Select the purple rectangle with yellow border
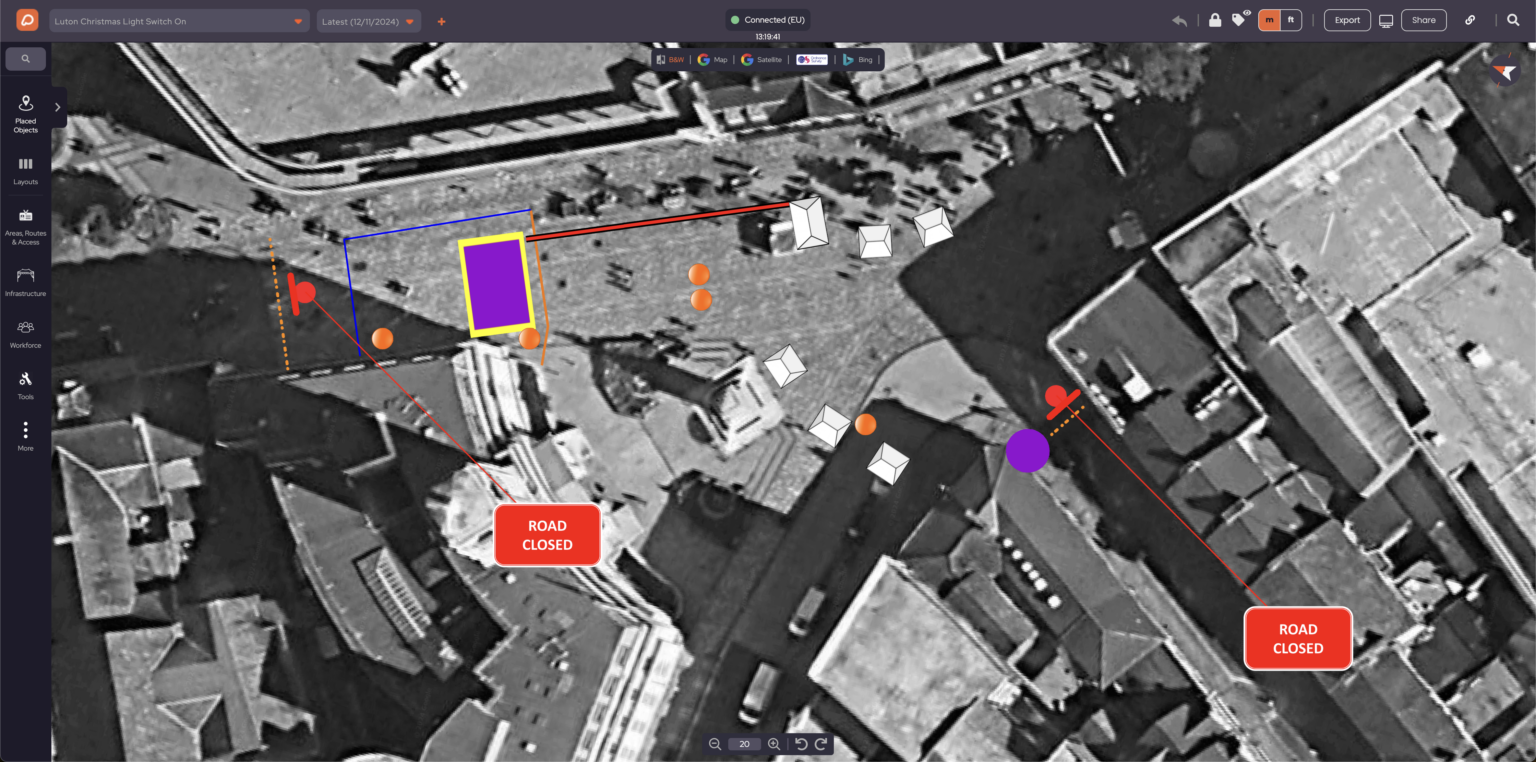 click(496, 285)
